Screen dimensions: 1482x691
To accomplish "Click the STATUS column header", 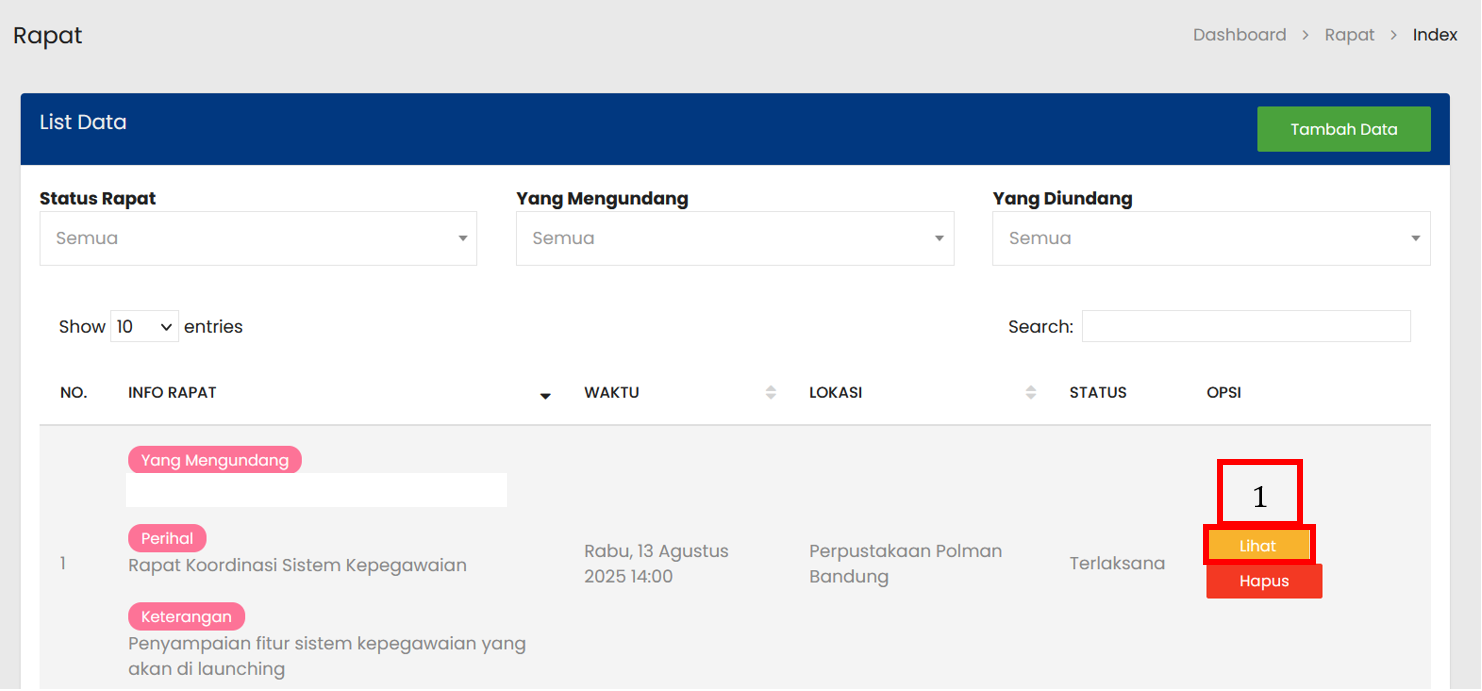I will tap(1097, 393).
